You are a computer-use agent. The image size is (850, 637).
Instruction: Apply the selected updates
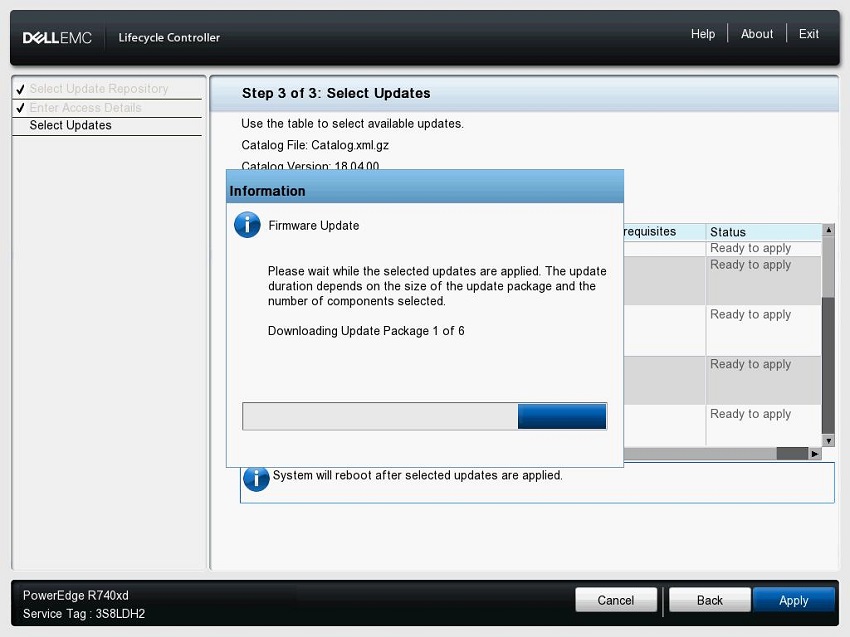click(x=794, y=600)
